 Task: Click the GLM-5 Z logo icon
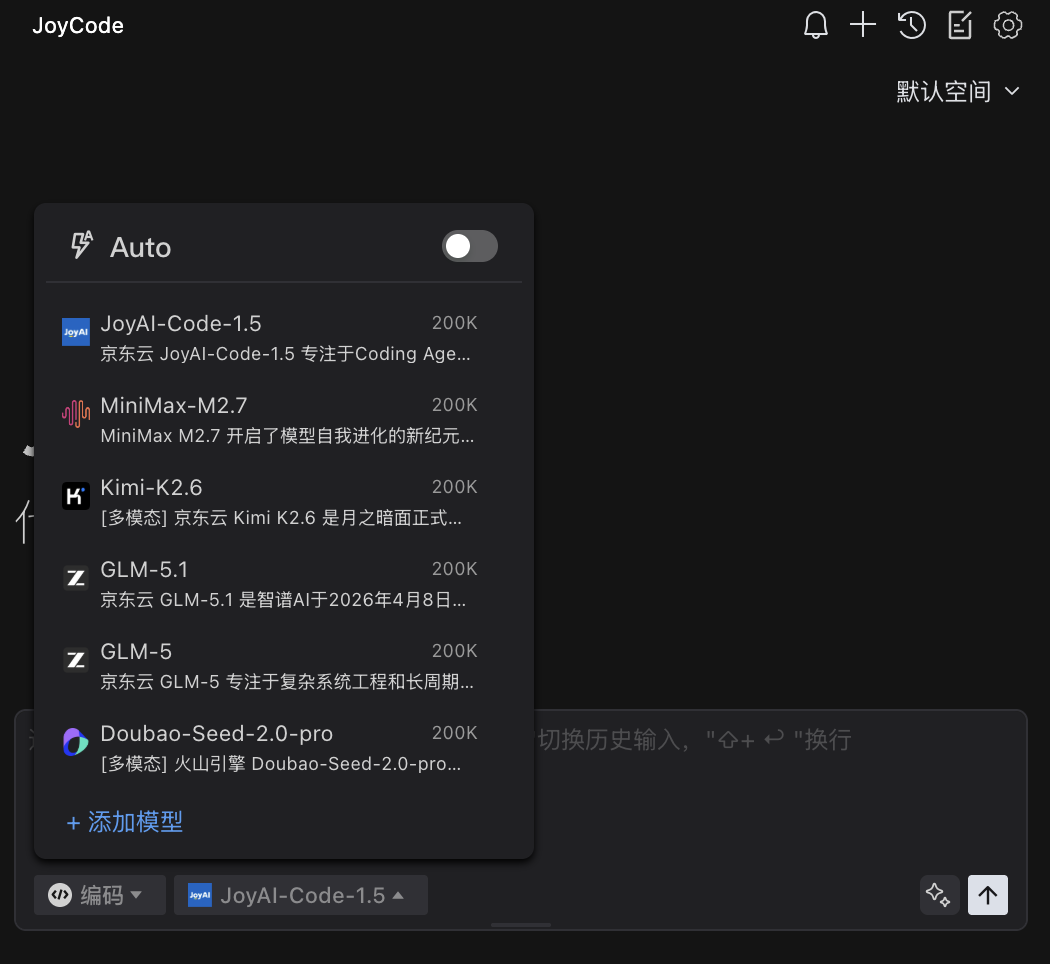click(76, 660)
